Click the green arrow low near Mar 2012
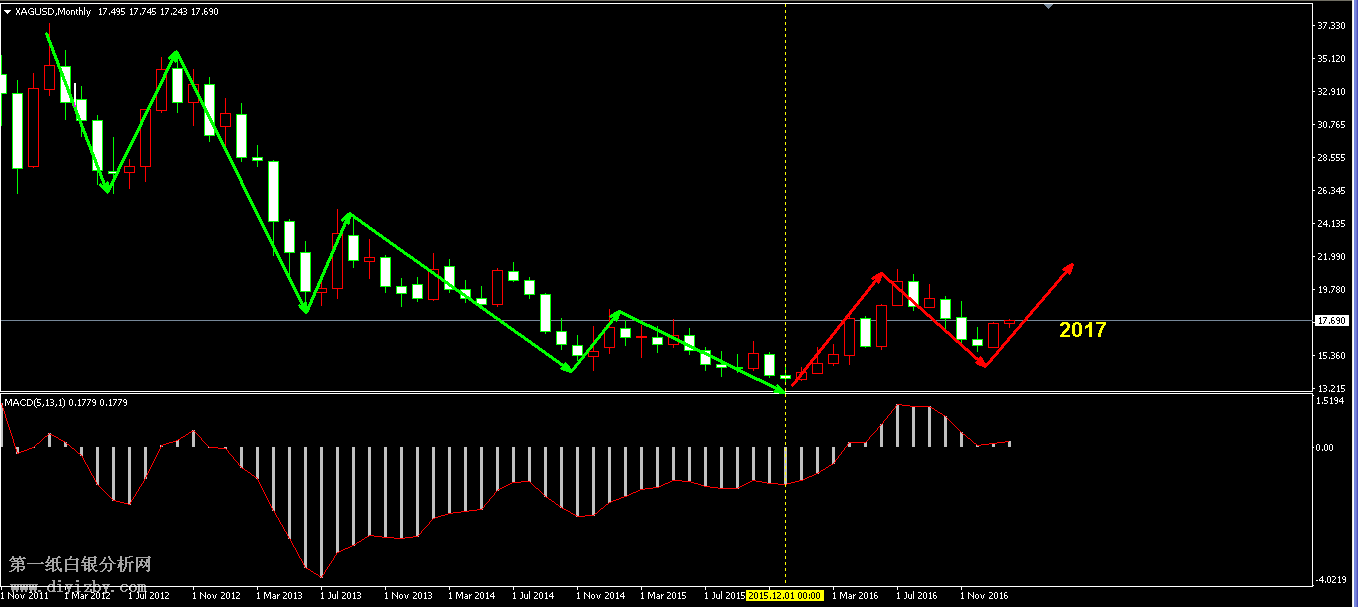Screen dimensions: 1358x607 coord(107,190)
